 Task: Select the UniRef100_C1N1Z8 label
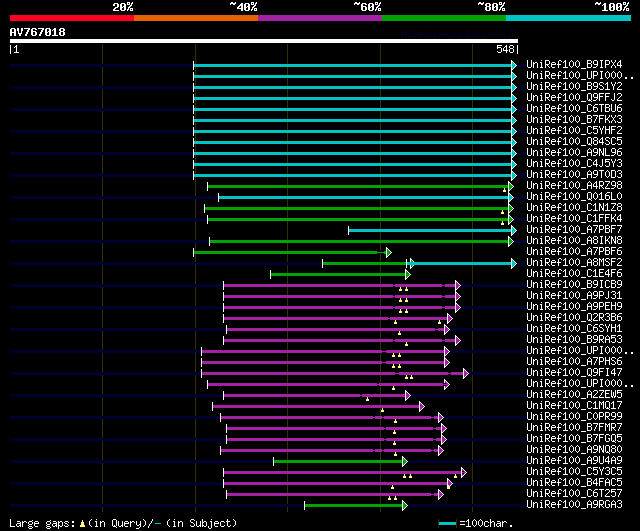pyautogui.click(x=574, y=208)
